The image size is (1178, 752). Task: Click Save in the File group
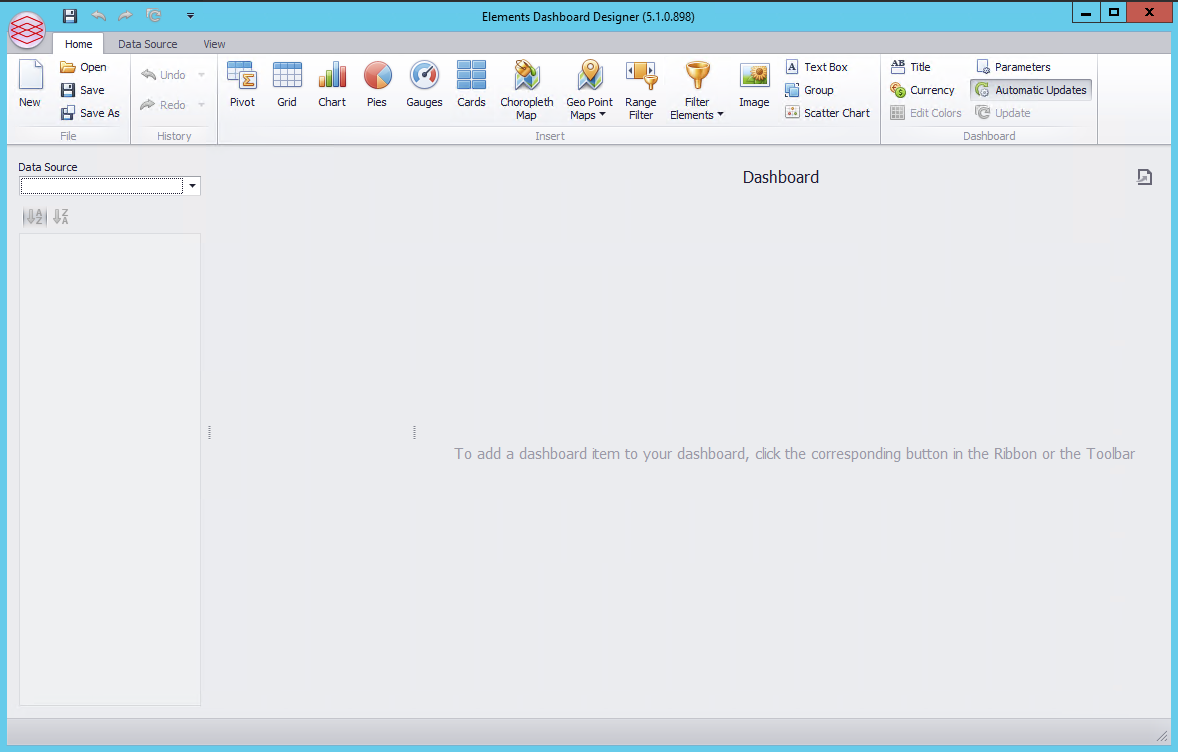[83, 90]
